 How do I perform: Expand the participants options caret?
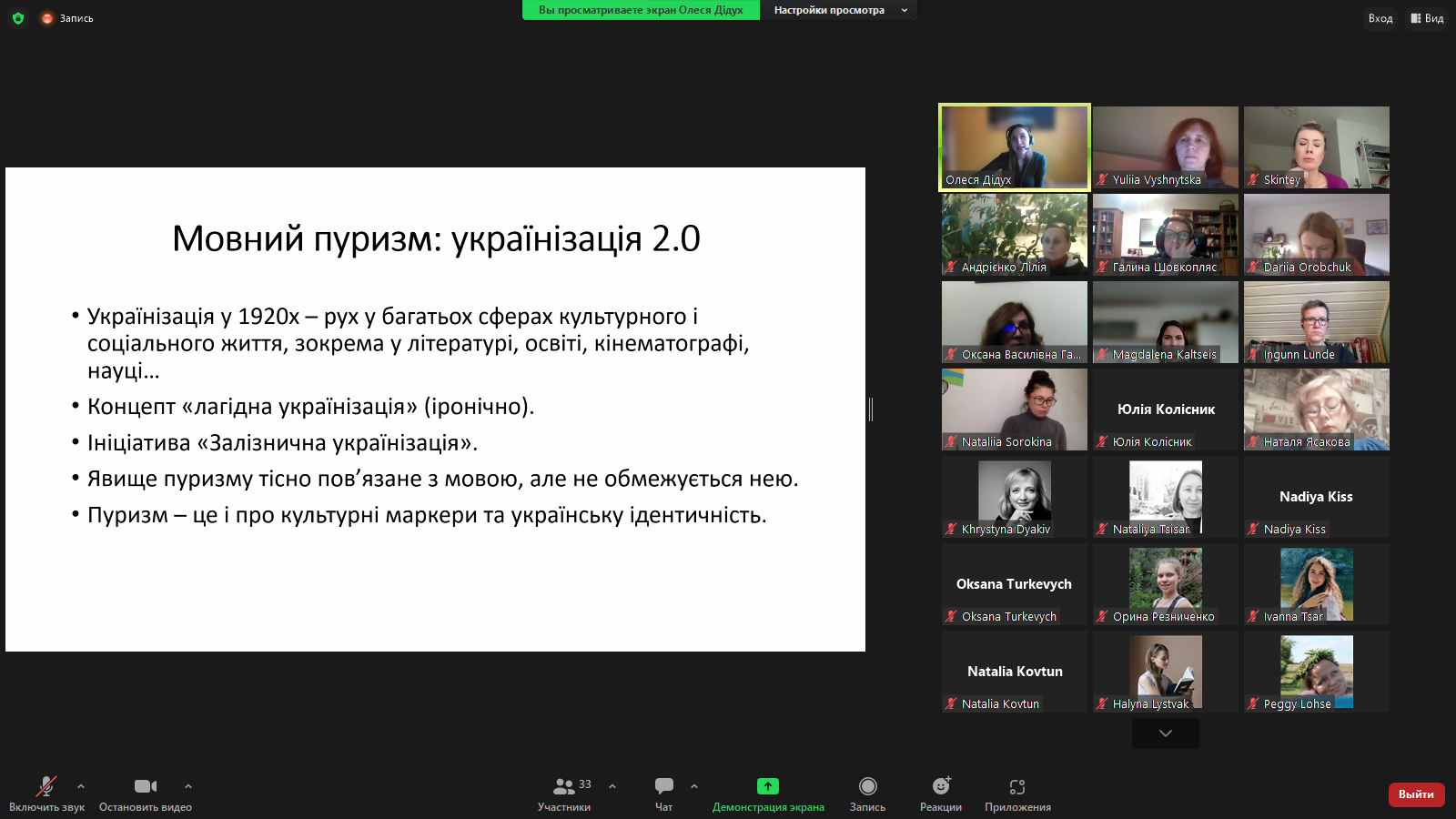612,786
